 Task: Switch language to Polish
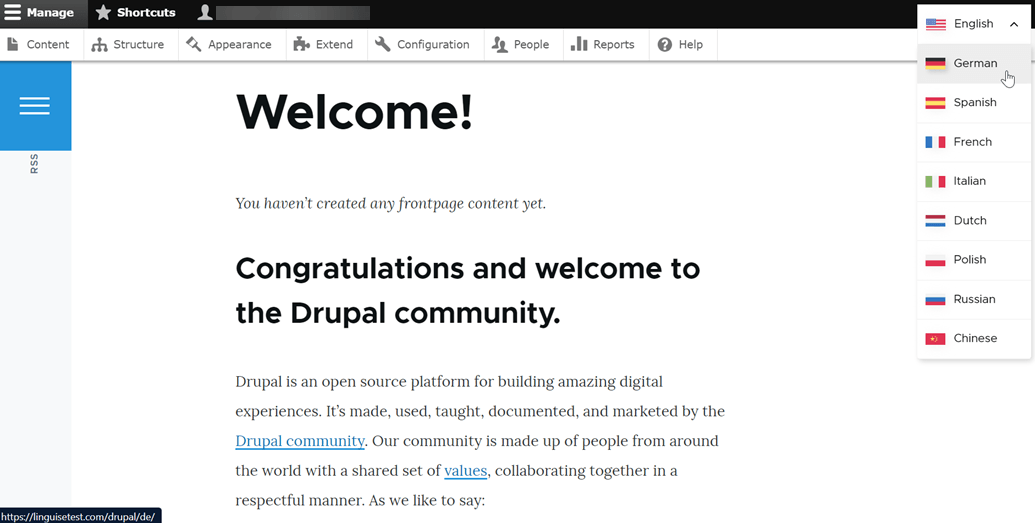click(974, 260)
